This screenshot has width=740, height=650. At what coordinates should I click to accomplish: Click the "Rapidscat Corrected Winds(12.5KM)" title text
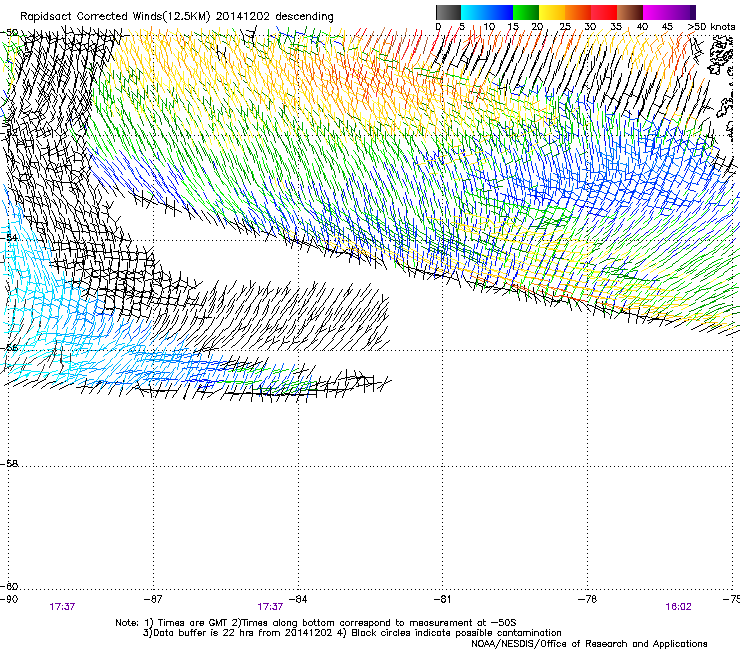[115, 17]
